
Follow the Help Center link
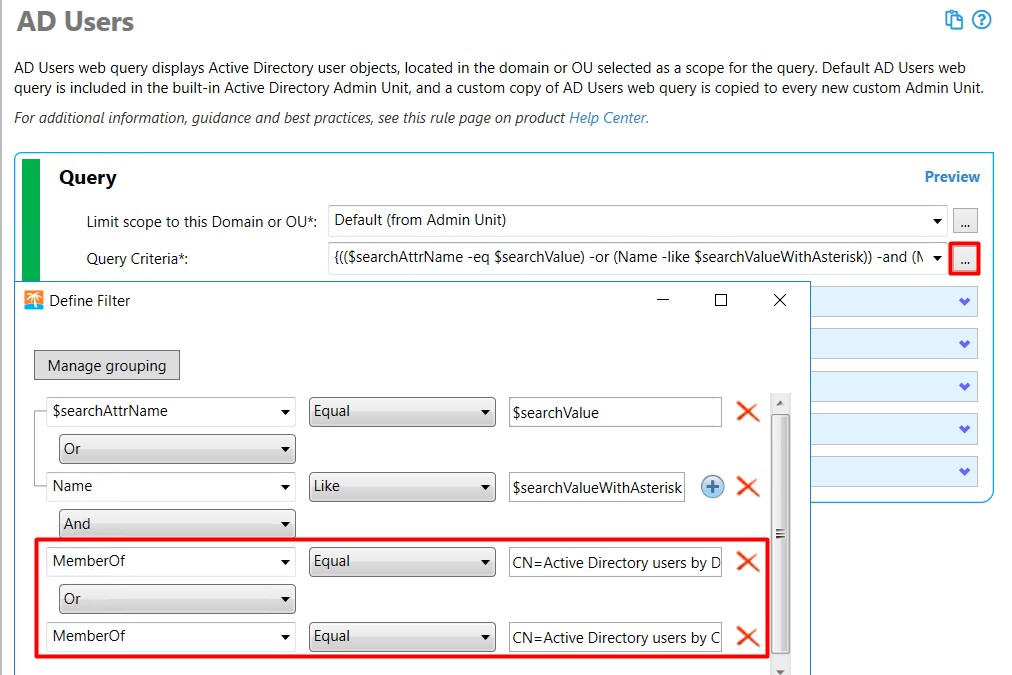pos(607,118)
